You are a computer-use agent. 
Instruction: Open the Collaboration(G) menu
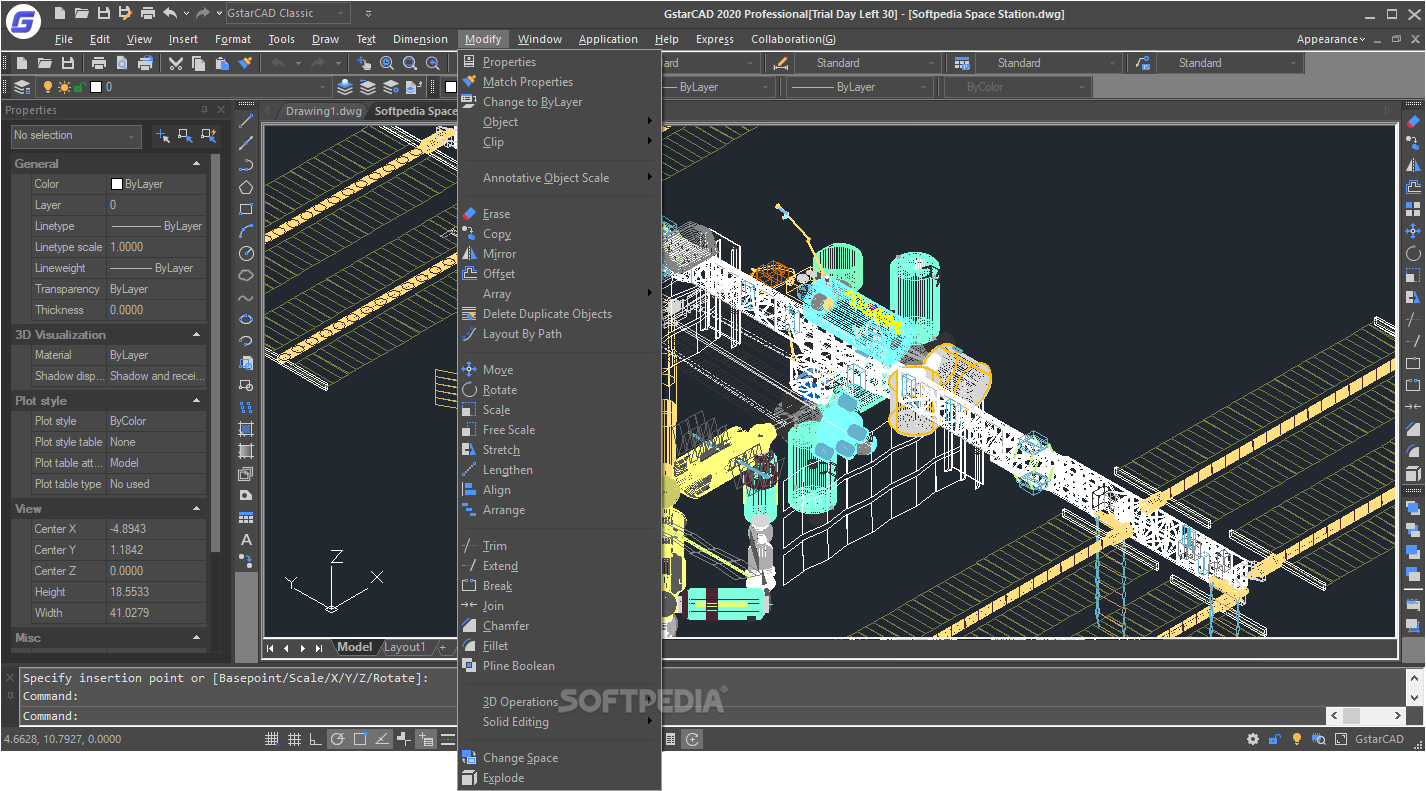pos(793,39)
